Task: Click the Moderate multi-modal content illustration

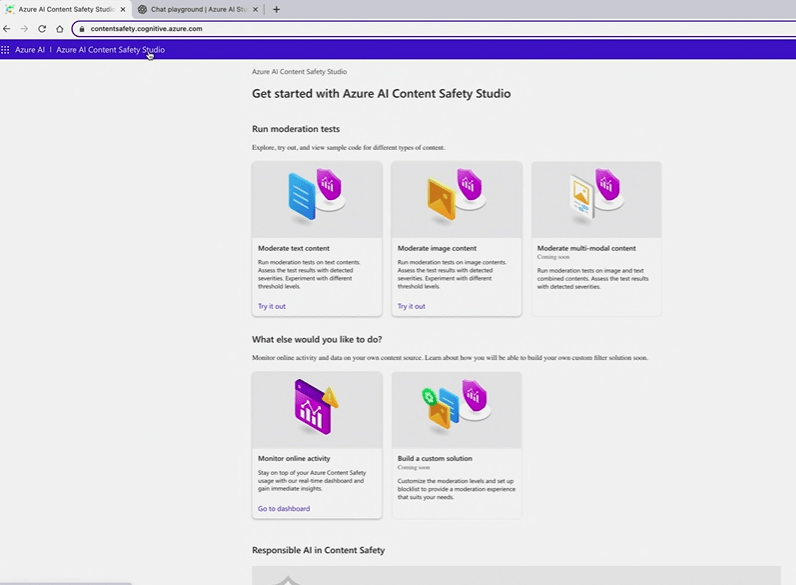Action: click(596, 198)
